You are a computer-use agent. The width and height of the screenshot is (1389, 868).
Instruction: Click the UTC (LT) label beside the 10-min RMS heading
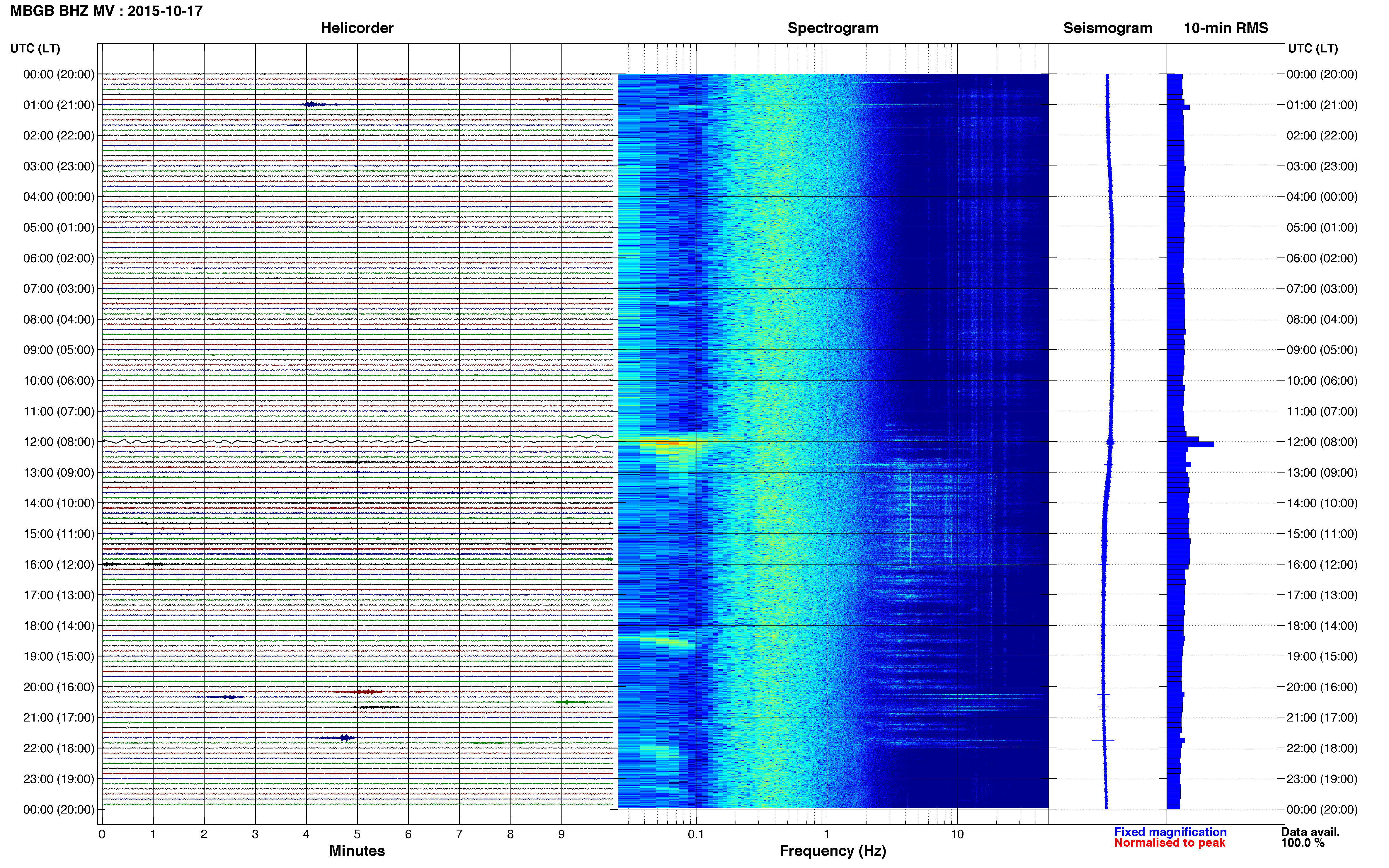[1313, 48]
